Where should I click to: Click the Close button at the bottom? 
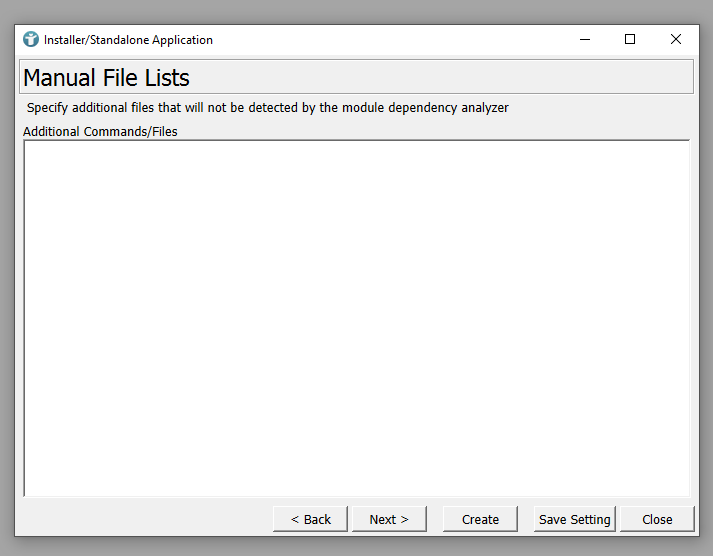coord(657,519)
